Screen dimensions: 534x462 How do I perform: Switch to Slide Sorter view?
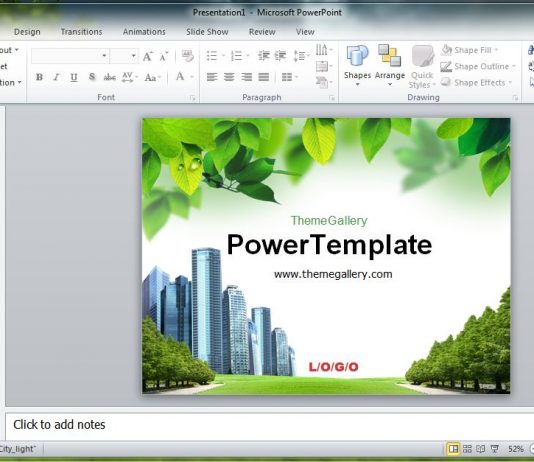[467, 449]
